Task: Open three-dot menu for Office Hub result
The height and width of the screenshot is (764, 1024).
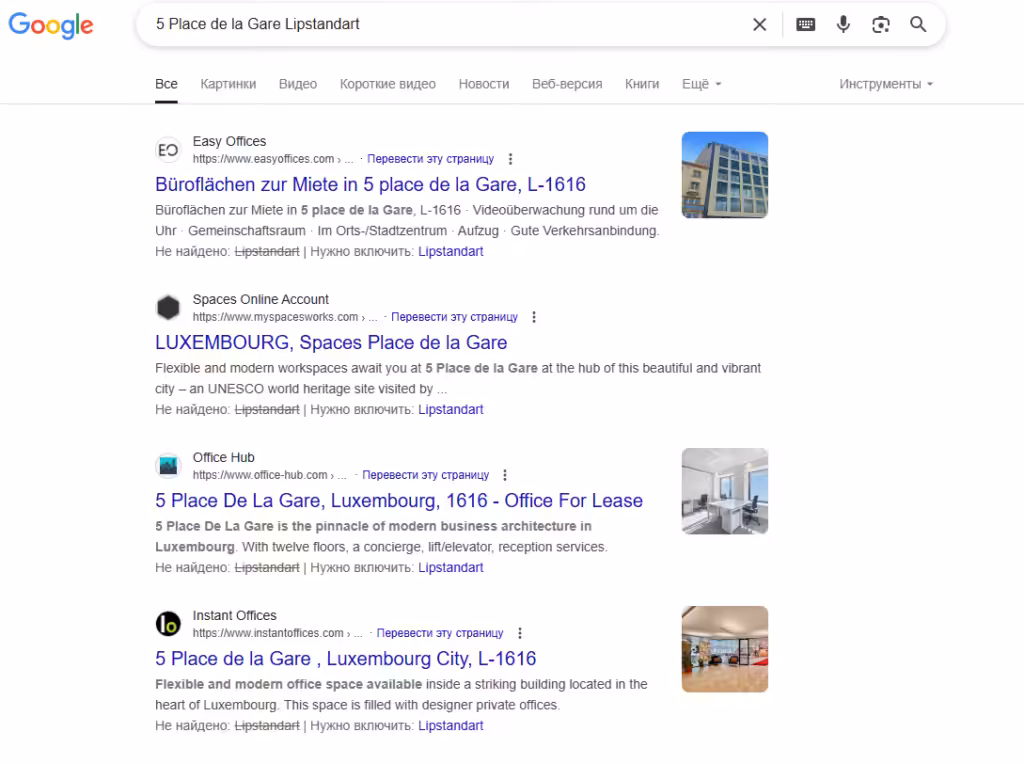Action: tap(505, 475)
